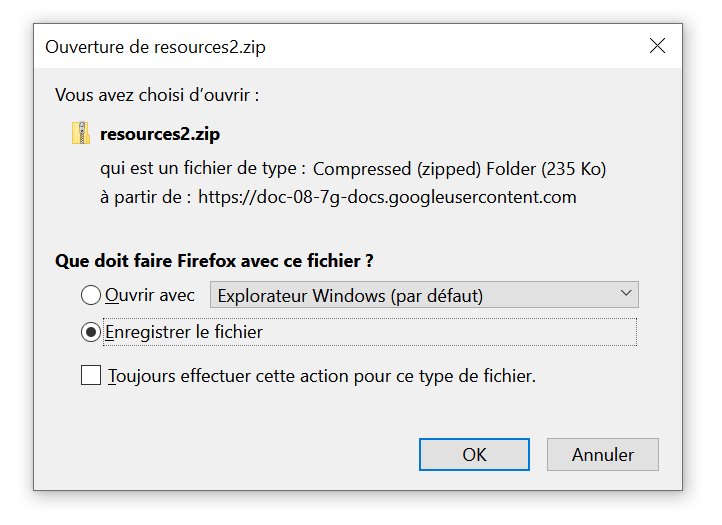Click the Enregistrer le fichier label
The height and width of the screenshot is (525, 722).
tap(184, 332)
